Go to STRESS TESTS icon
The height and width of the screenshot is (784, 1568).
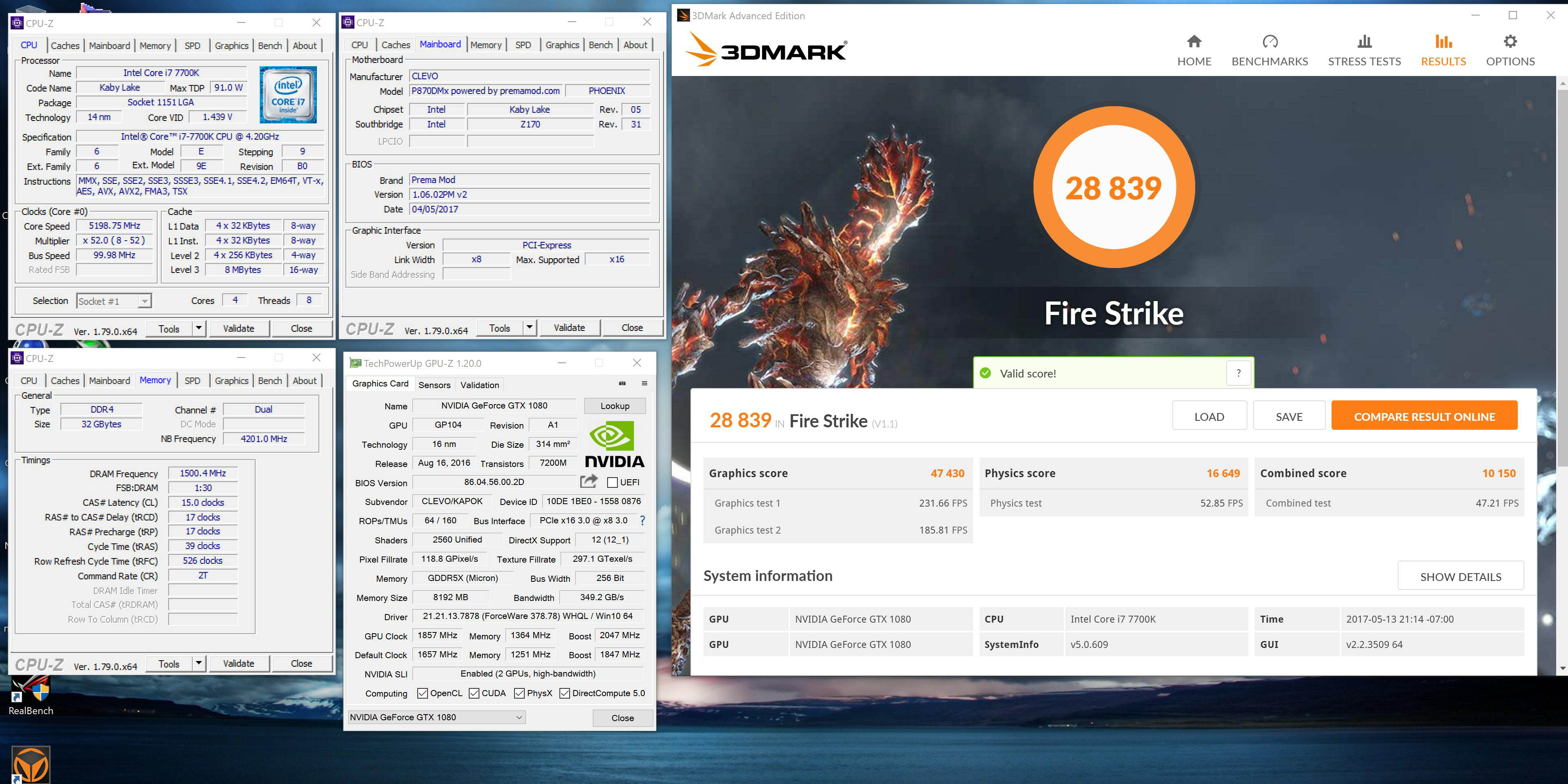tap(1364, 42)
